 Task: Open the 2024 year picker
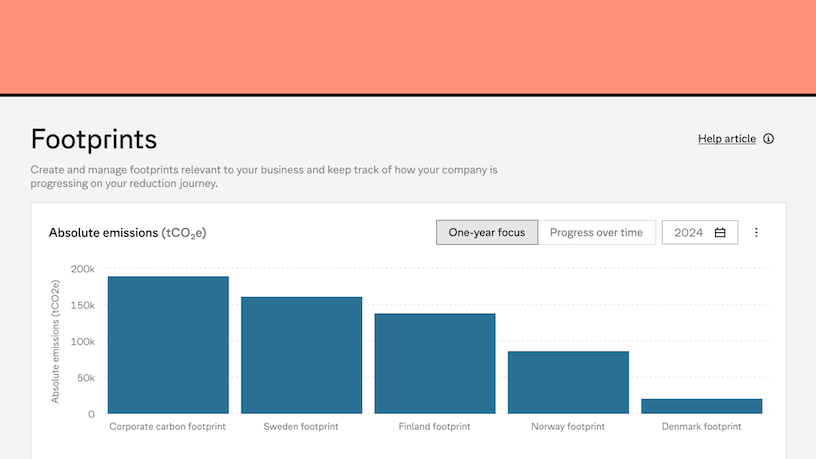pyautogui.click(x=699, y=233)
